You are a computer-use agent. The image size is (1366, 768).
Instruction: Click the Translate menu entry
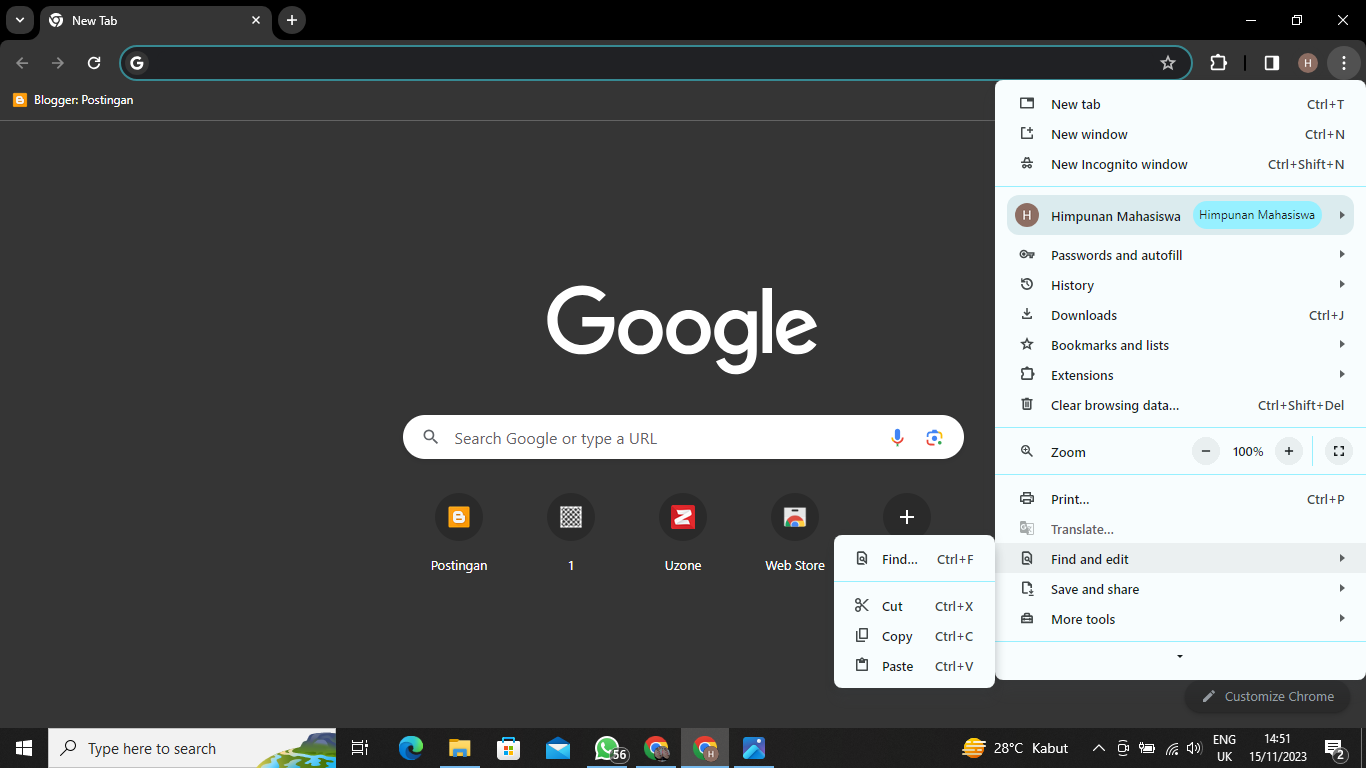pos(1180,529)
